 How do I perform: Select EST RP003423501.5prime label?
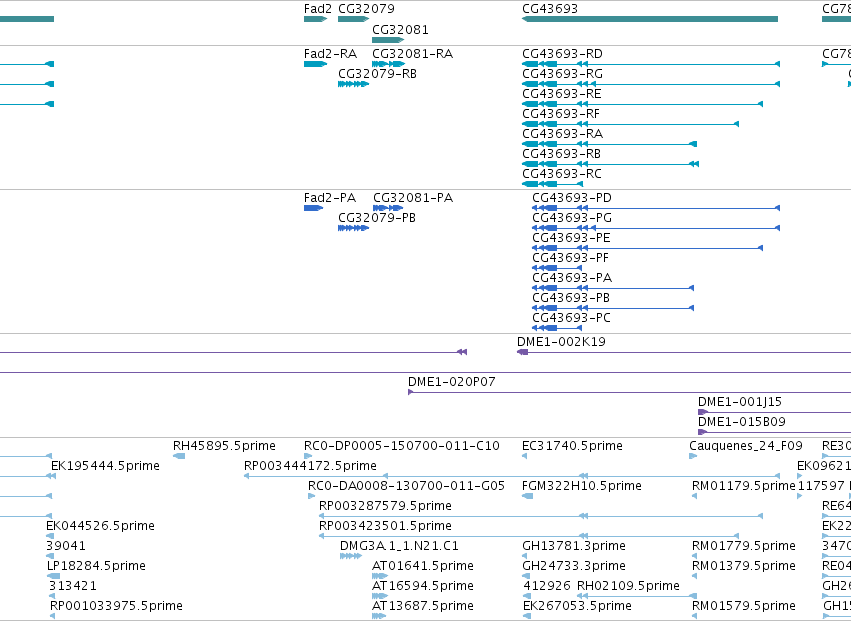tap(385, 527)
